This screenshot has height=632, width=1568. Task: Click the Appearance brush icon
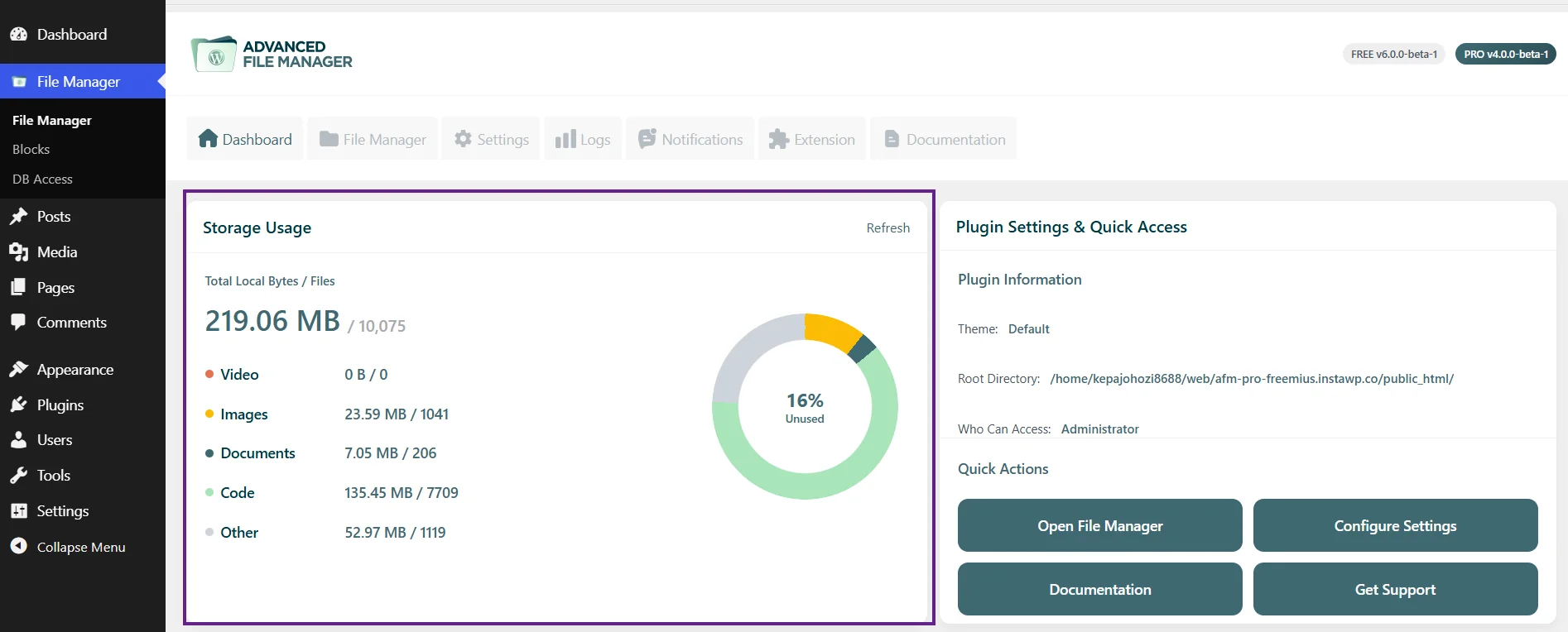tap(18, 370)
